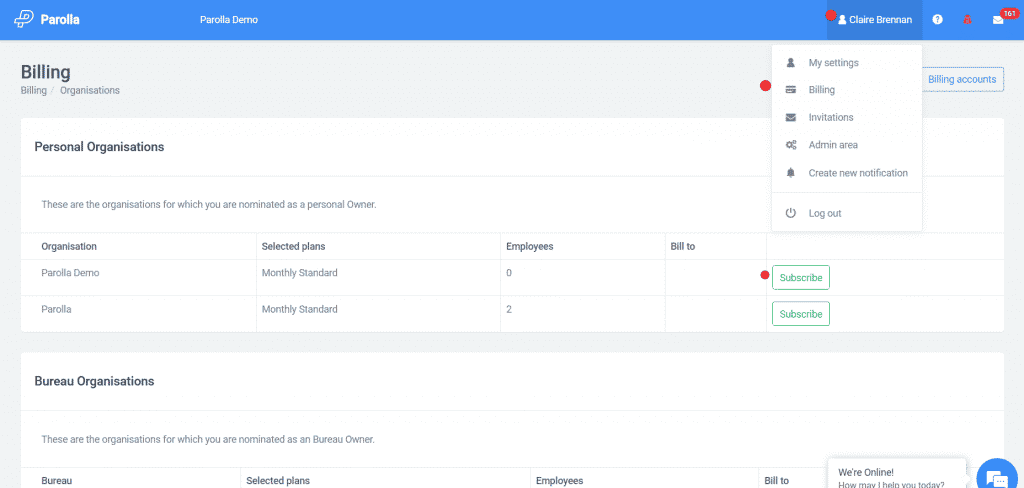Viewport: 1024px width, 488px height.
Task: Select Invitations menu item
Action: [846, 118]
